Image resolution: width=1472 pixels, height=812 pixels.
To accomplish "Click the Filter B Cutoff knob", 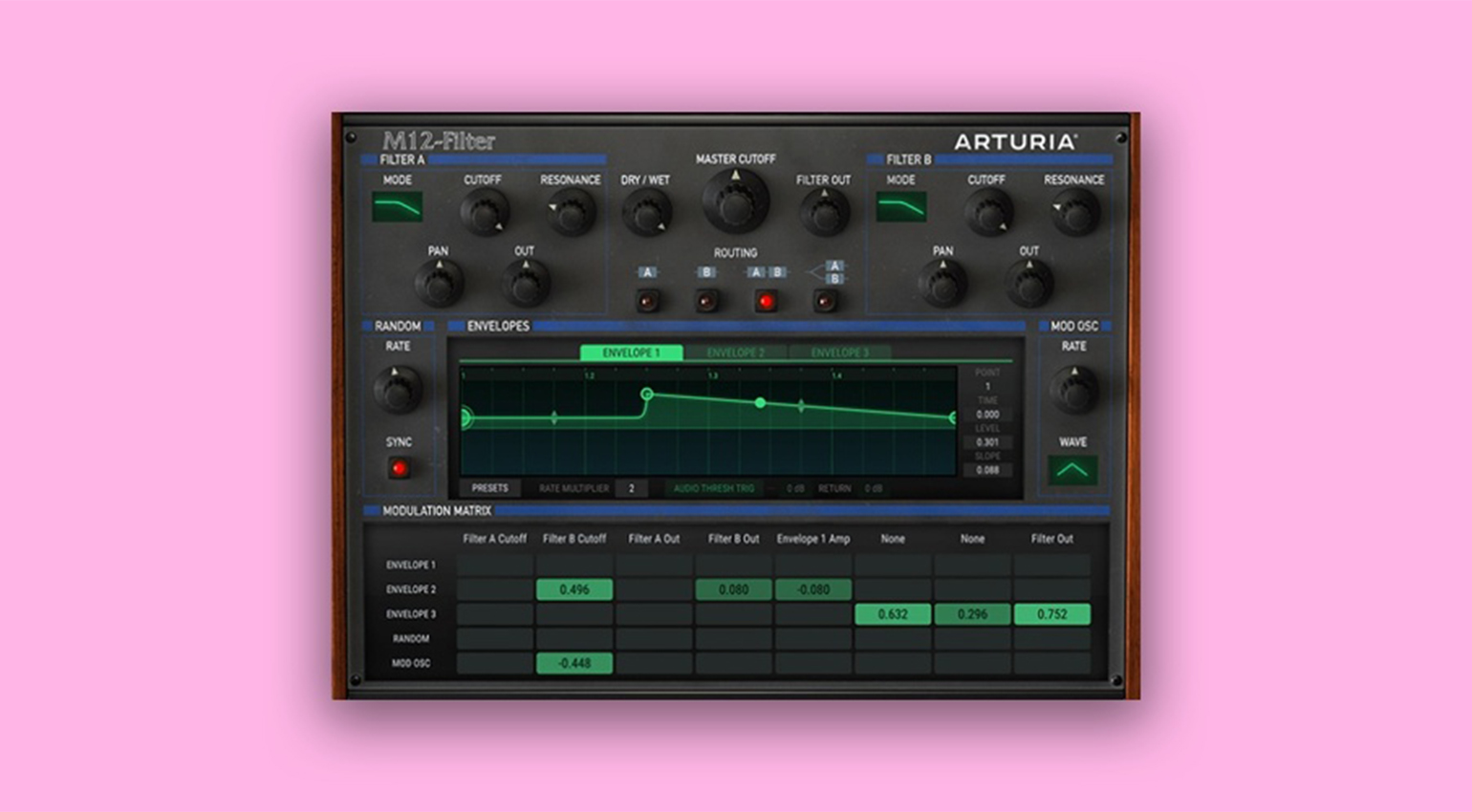I will click(987, 212).
